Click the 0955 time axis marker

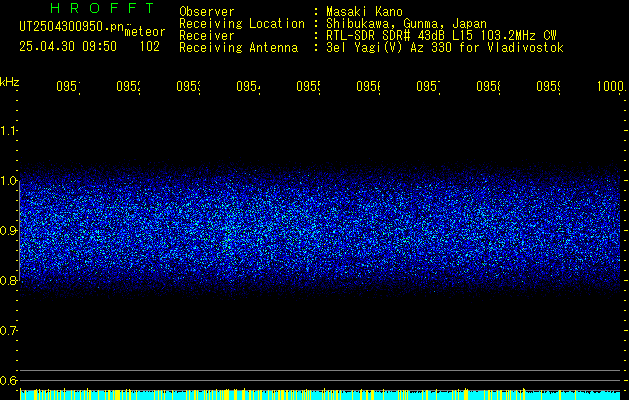308,87
